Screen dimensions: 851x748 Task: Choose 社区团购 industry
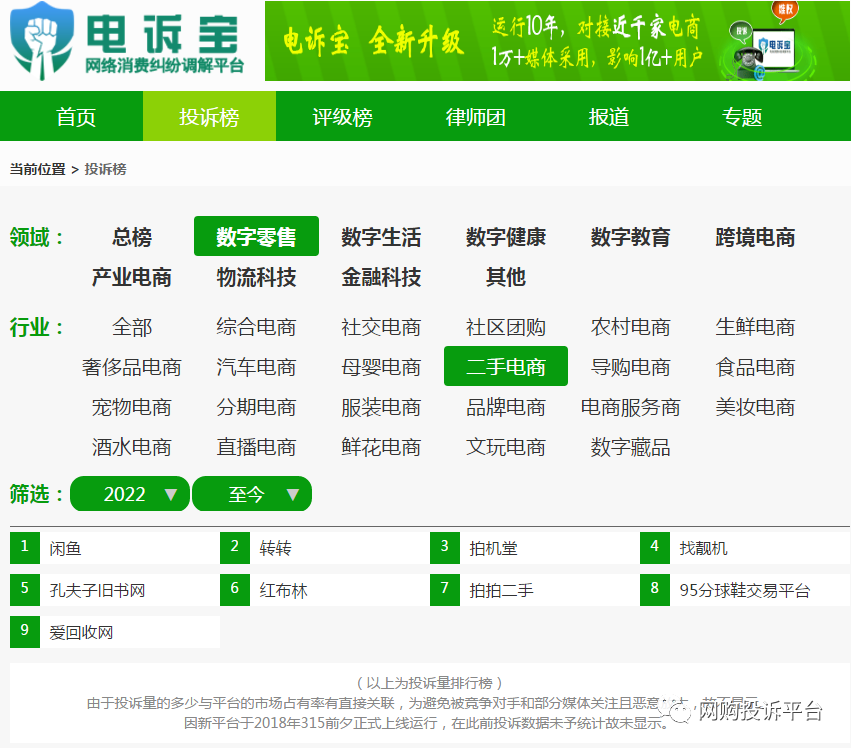(x=506, y=327)
